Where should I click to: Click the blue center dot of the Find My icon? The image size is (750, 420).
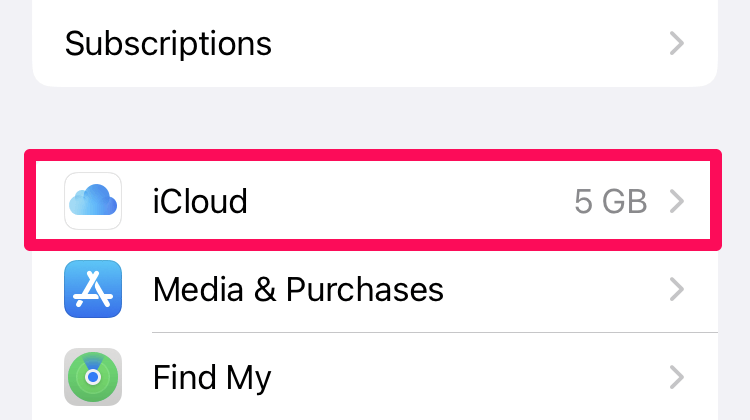tap(93, 377)
